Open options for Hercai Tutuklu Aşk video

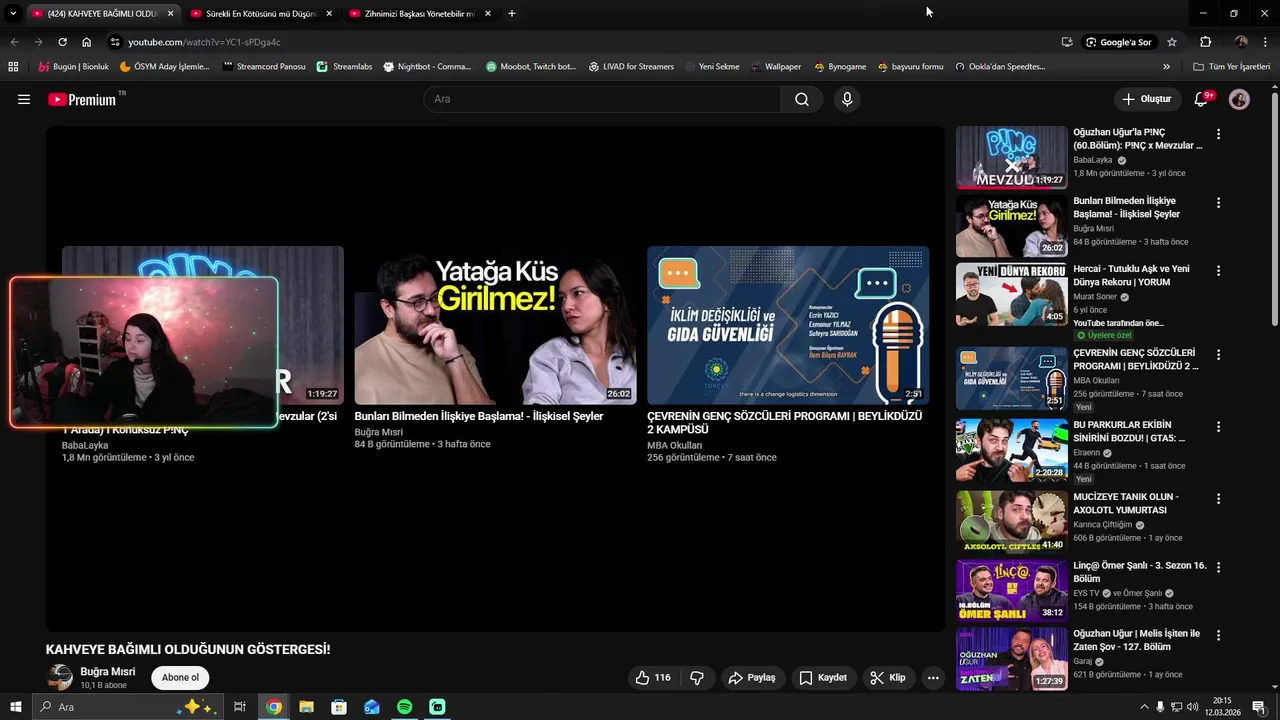coord(1218,271)
